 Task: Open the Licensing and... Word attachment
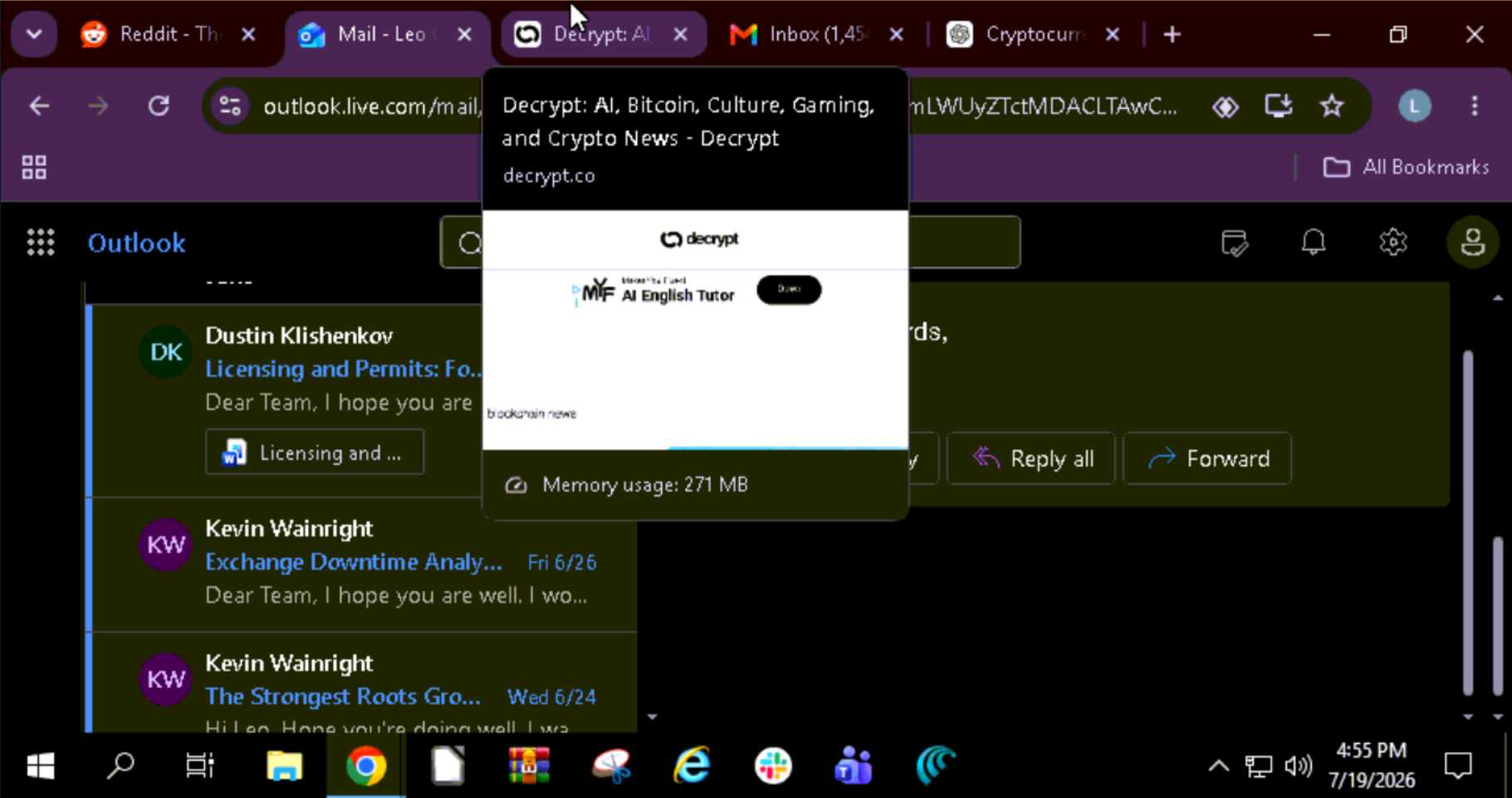coord(315,453)
